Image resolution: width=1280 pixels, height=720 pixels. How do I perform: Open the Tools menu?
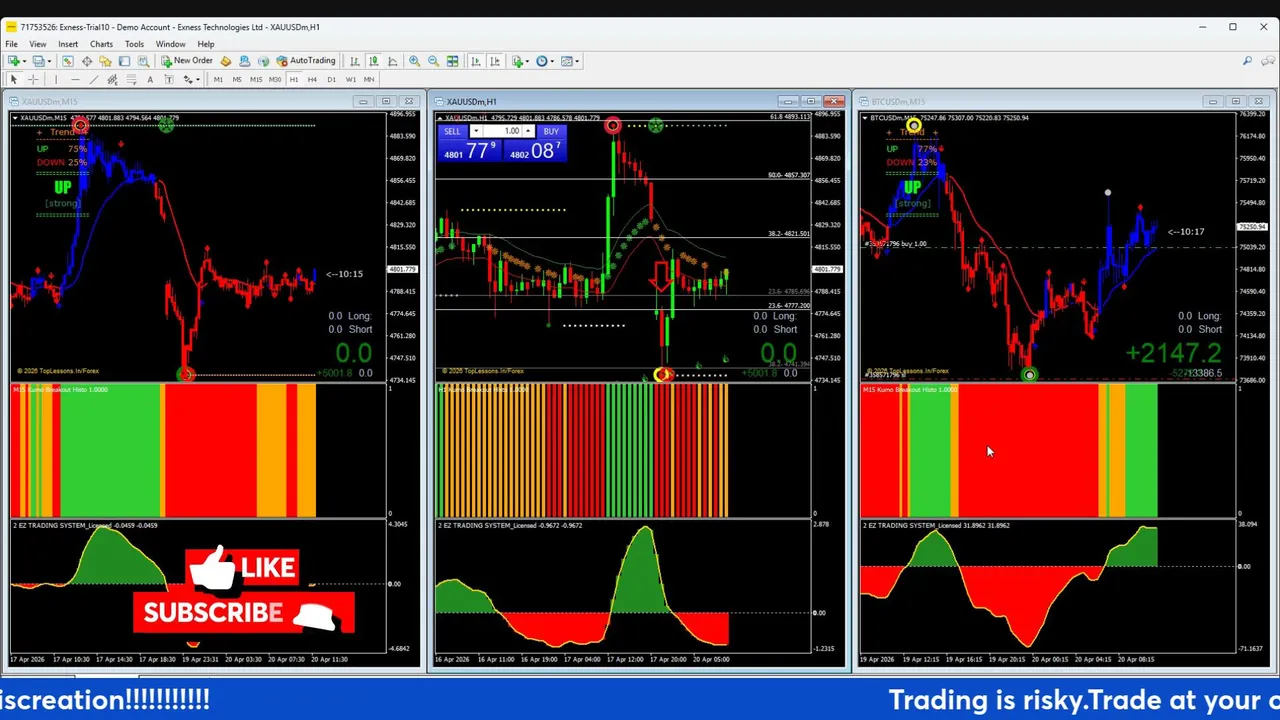coord(134,44)
